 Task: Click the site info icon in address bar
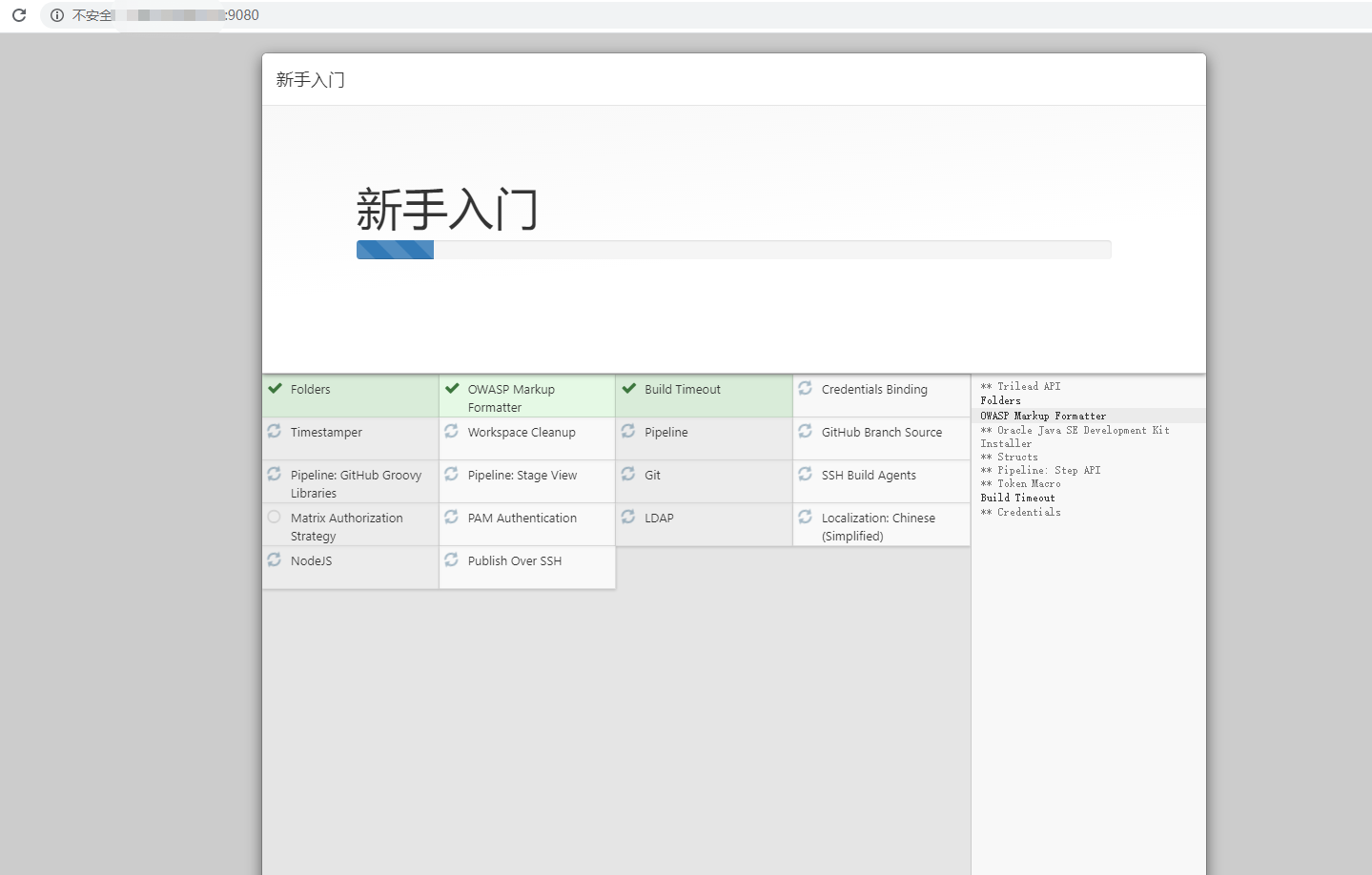pos(57,15)
